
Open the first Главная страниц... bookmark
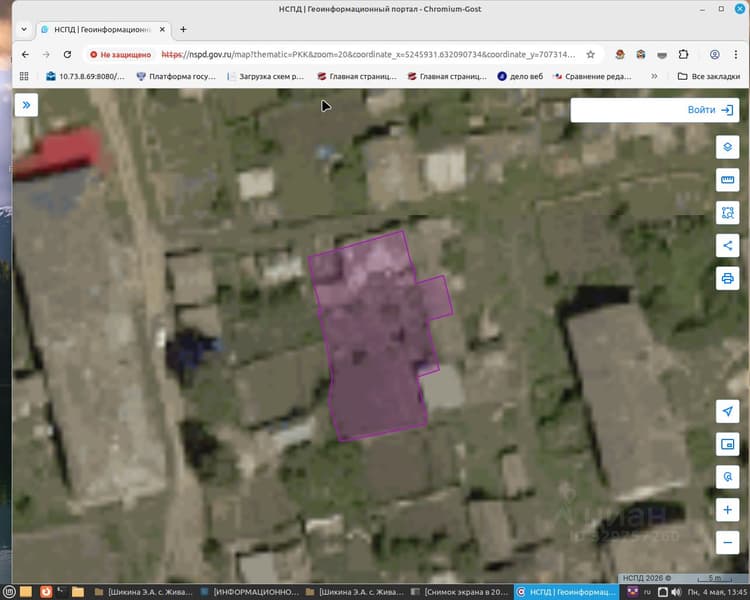pos(357,76)
